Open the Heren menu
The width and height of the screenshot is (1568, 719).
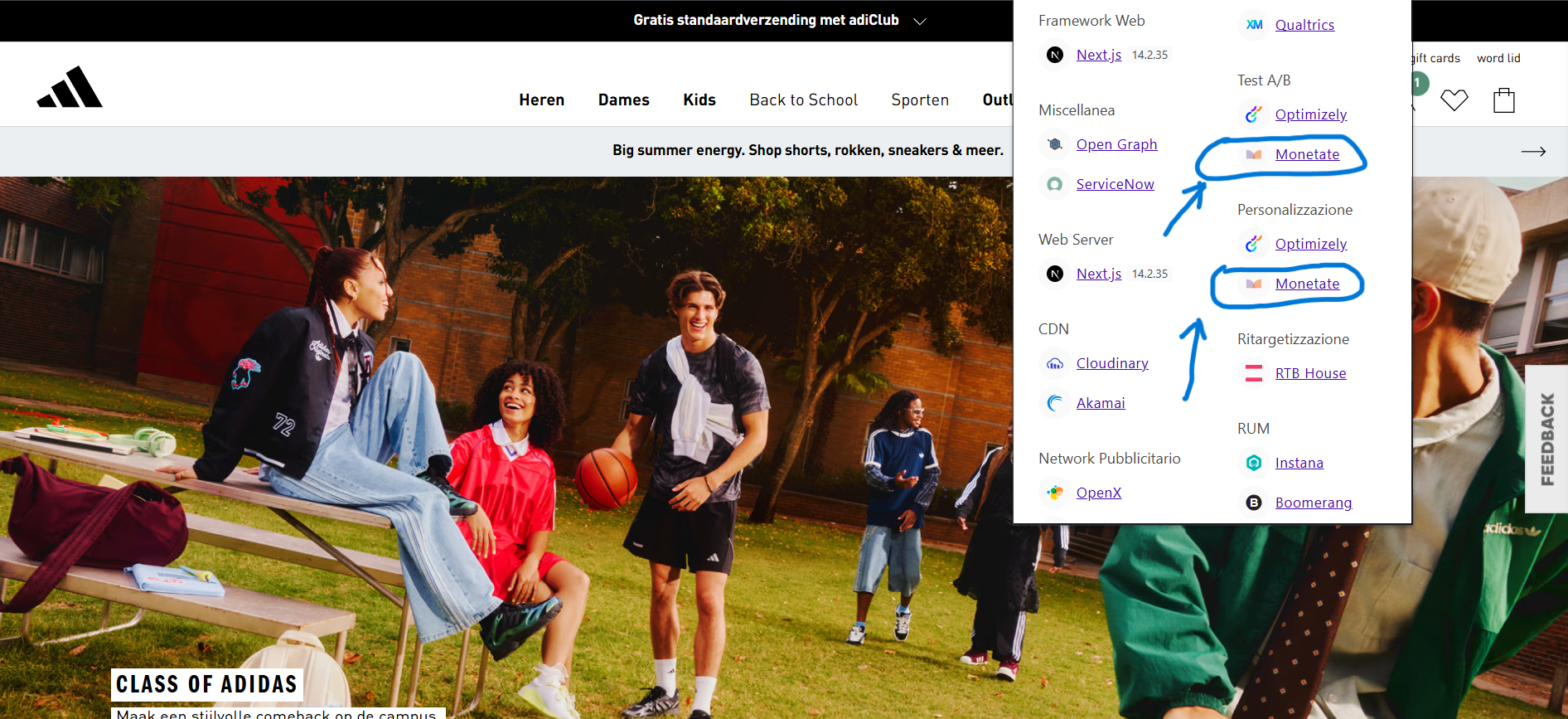click(542, 100)
